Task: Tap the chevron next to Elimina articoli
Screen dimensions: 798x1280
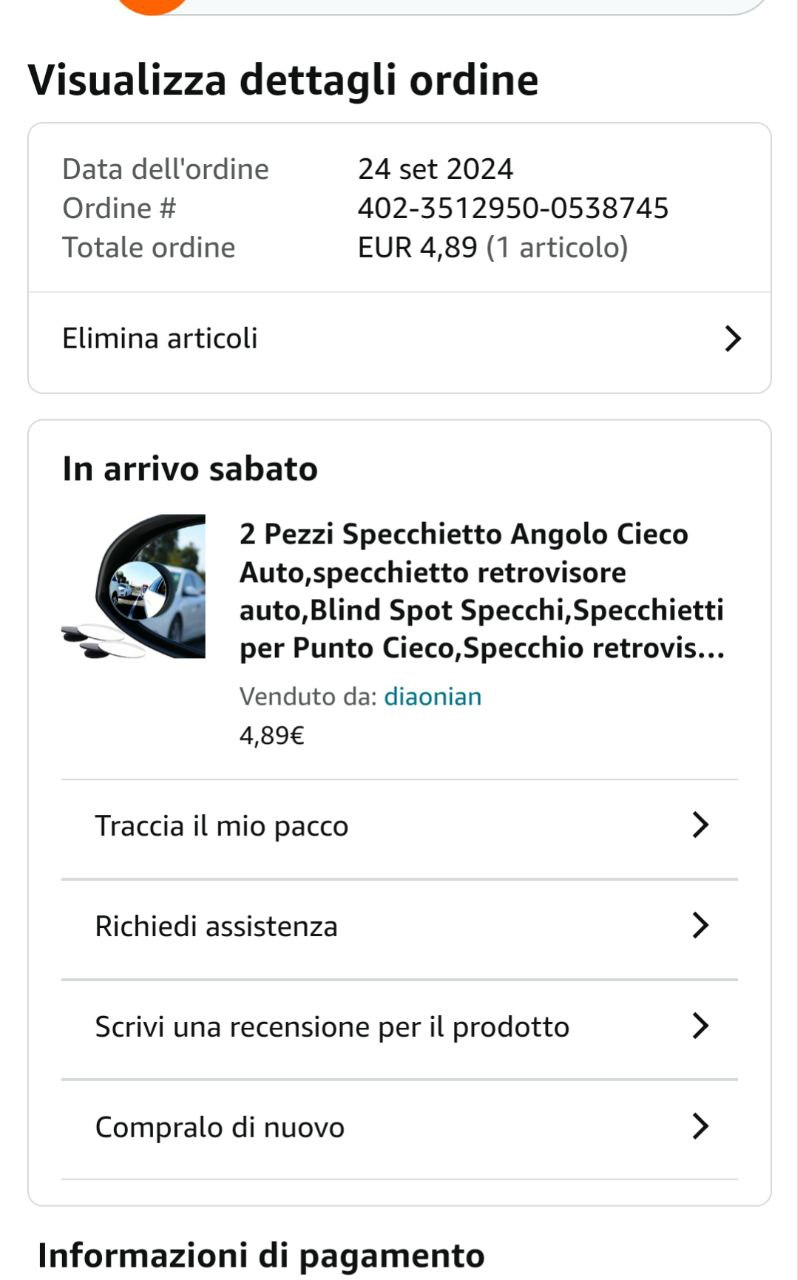Action: click(x=732, y=339)
